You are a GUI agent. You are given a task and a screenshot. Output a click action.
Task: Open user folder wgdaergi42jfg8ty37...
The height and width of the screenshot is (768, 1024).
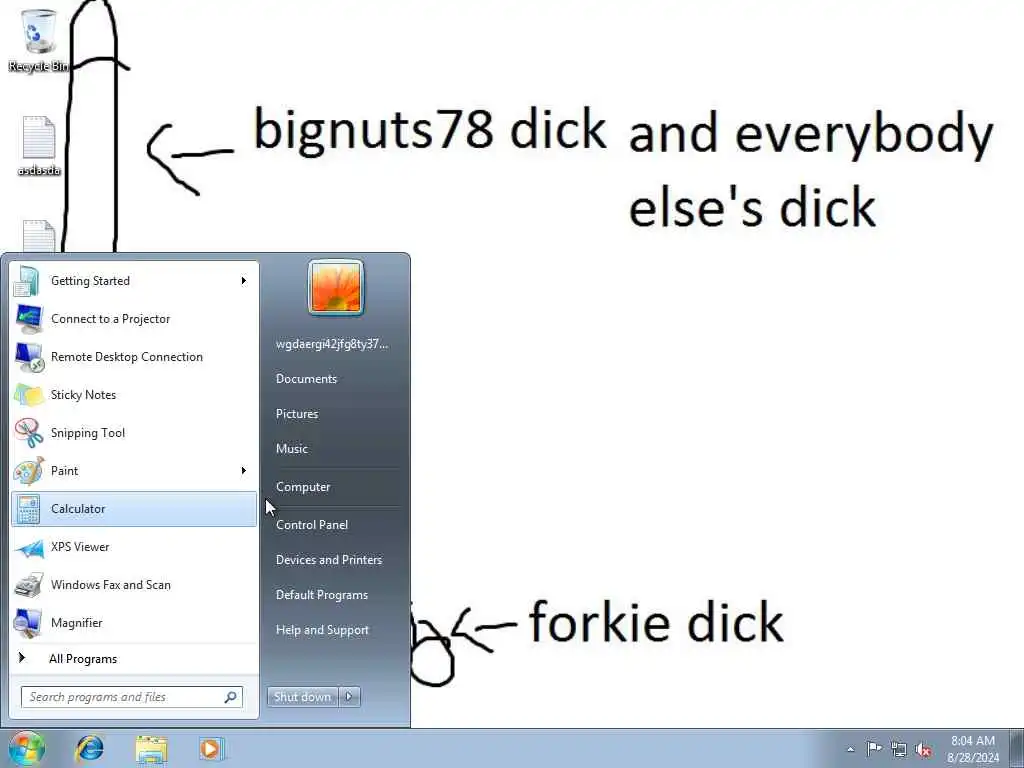[332, 344]
